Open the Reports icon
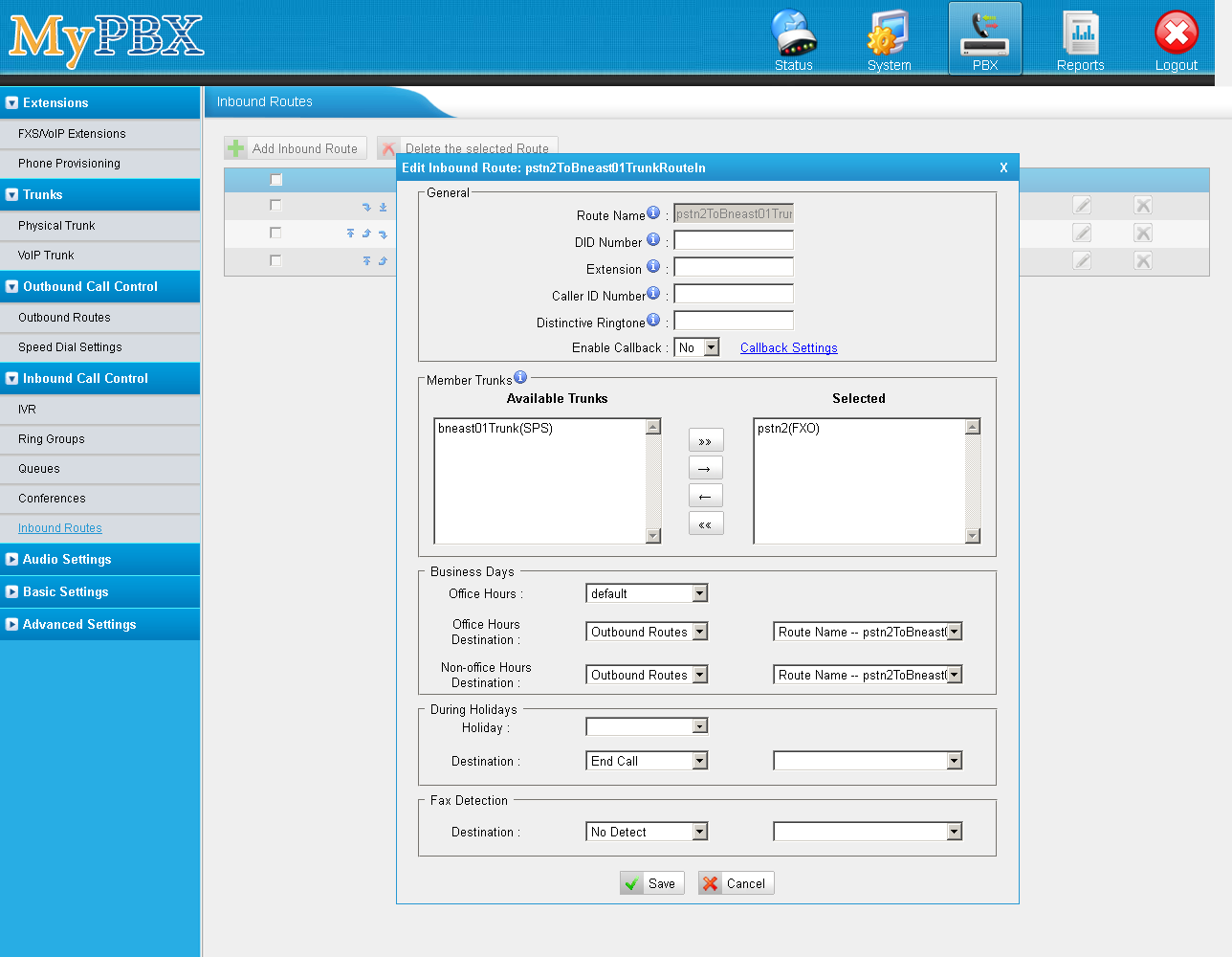 [1081, 38]
